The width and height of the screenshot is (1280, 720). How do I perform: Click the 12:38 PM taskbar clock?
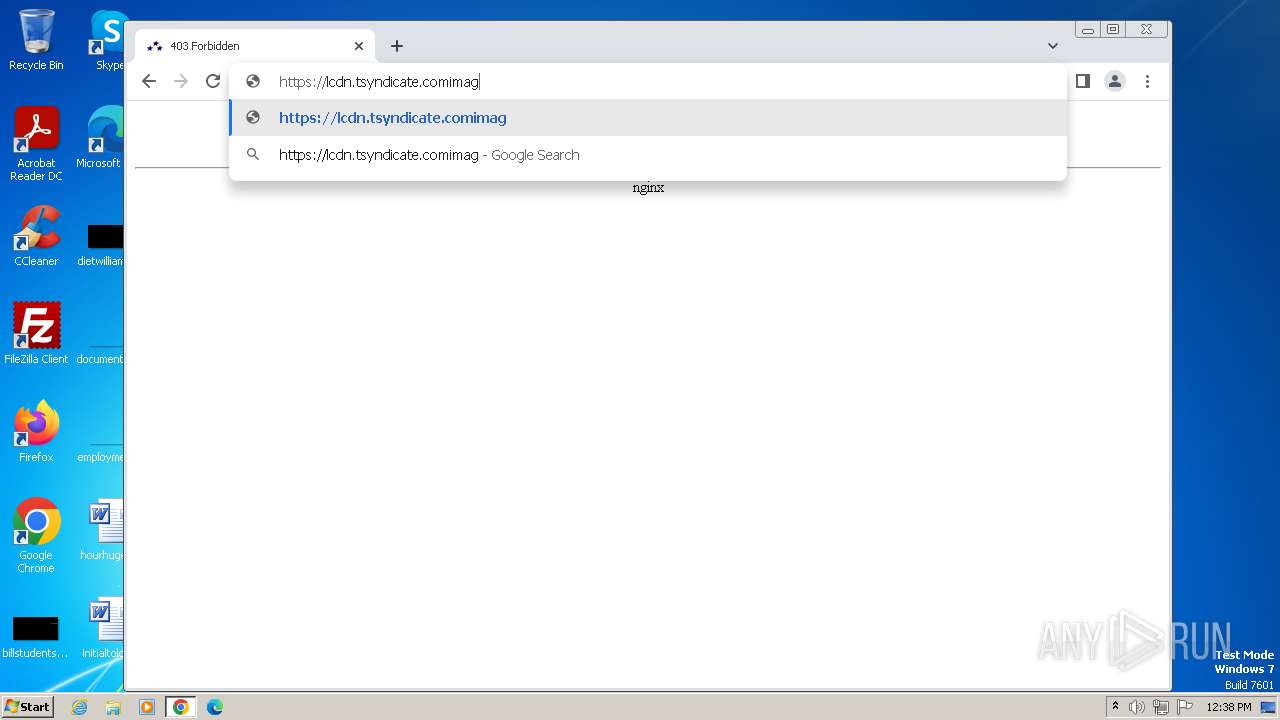click(x=1229, y=707)
